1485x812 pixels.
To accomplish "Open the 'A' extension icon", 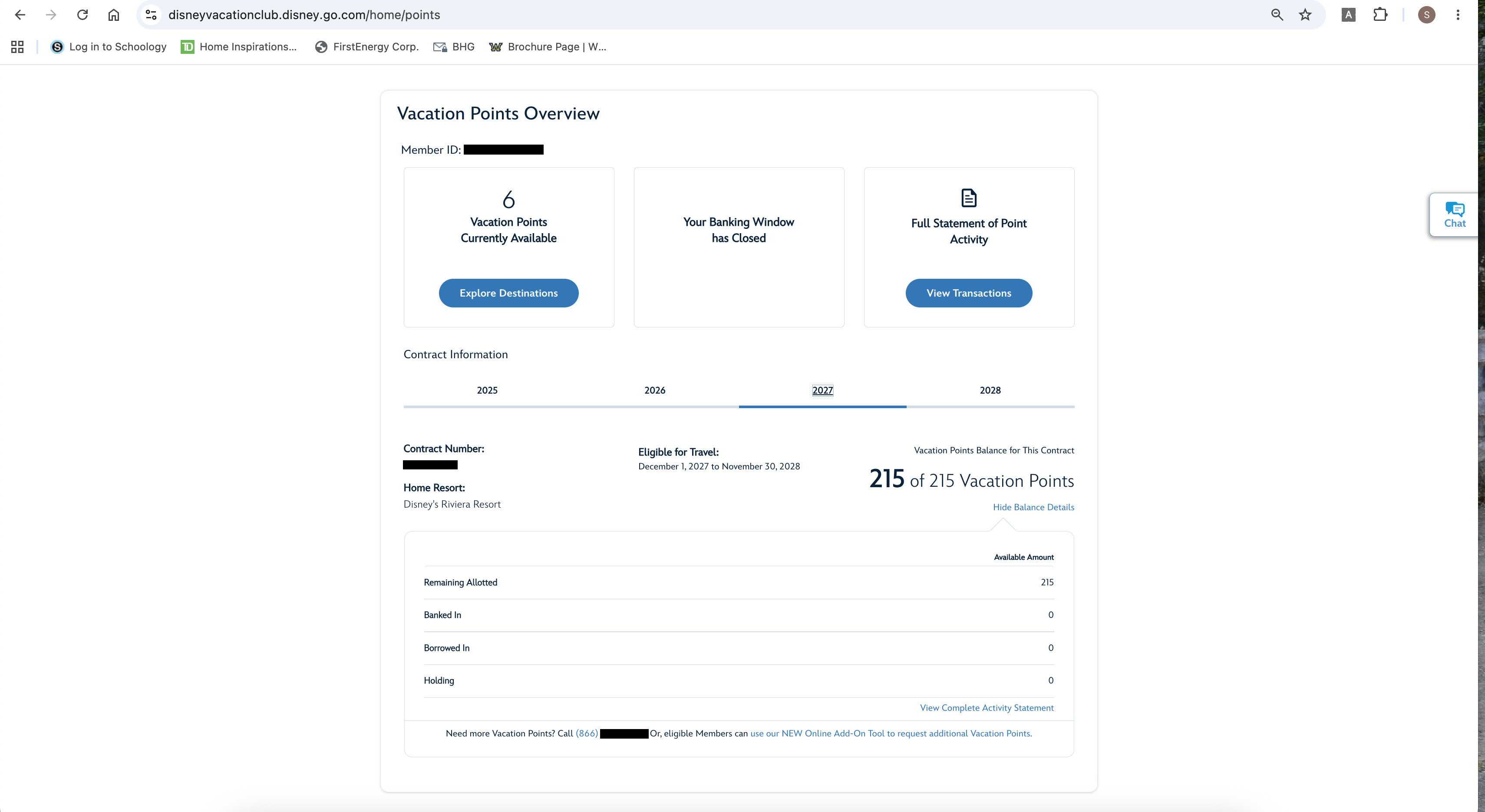I will pos(1348,15).
